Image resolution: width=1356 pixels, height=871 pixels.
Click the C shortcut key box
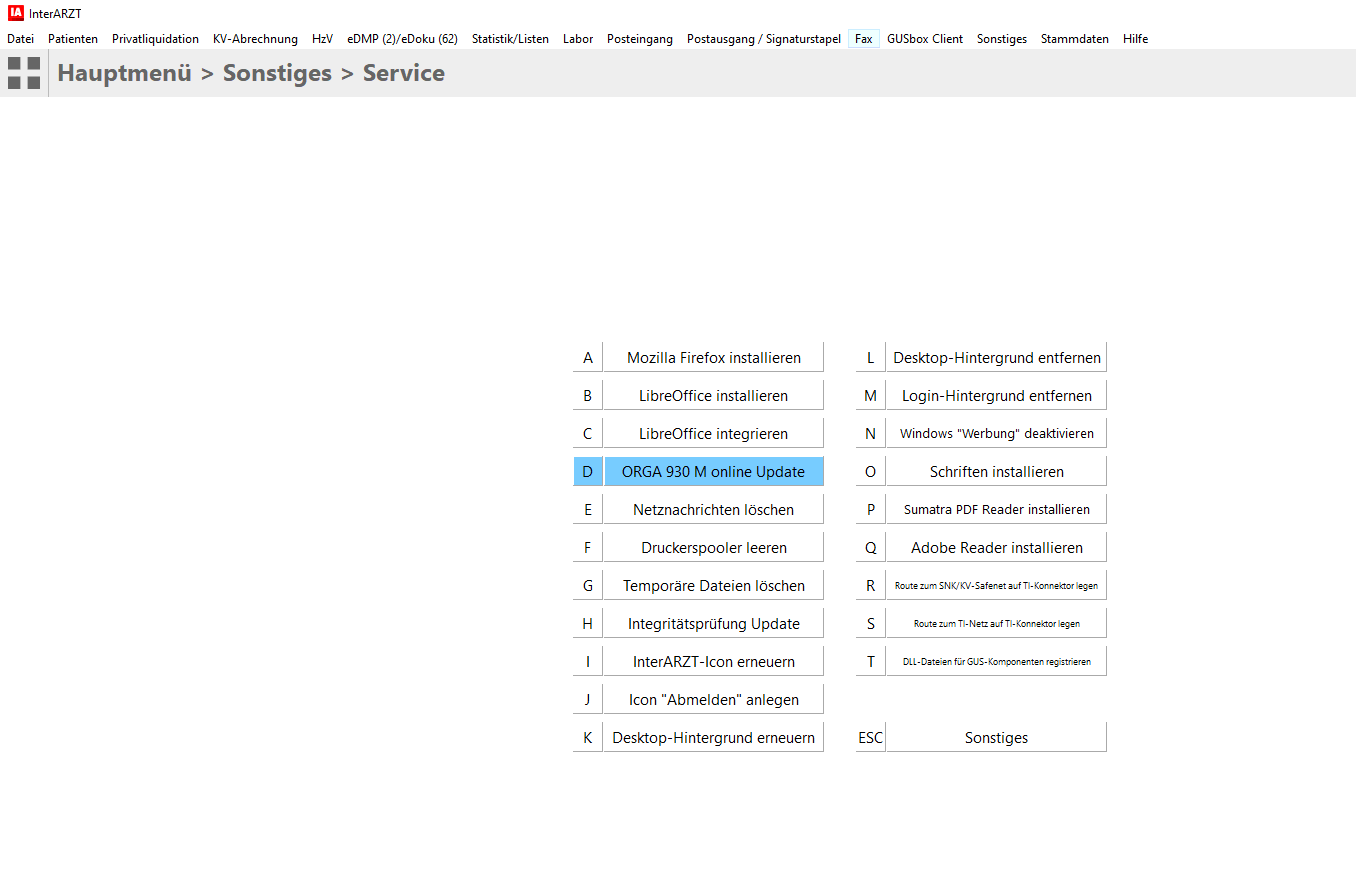tap(588, 433)
